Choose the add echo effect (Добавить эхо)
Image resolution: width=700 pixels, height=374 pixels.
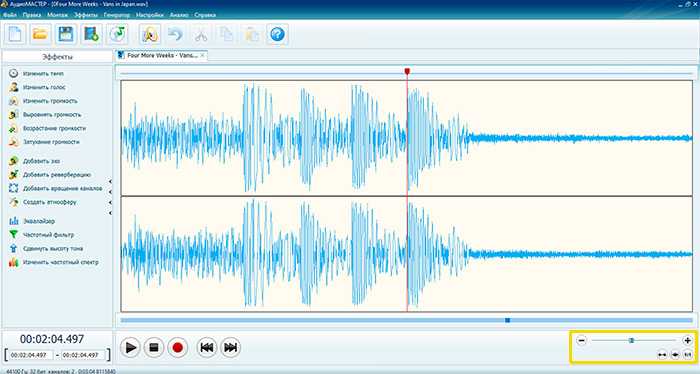34,161
